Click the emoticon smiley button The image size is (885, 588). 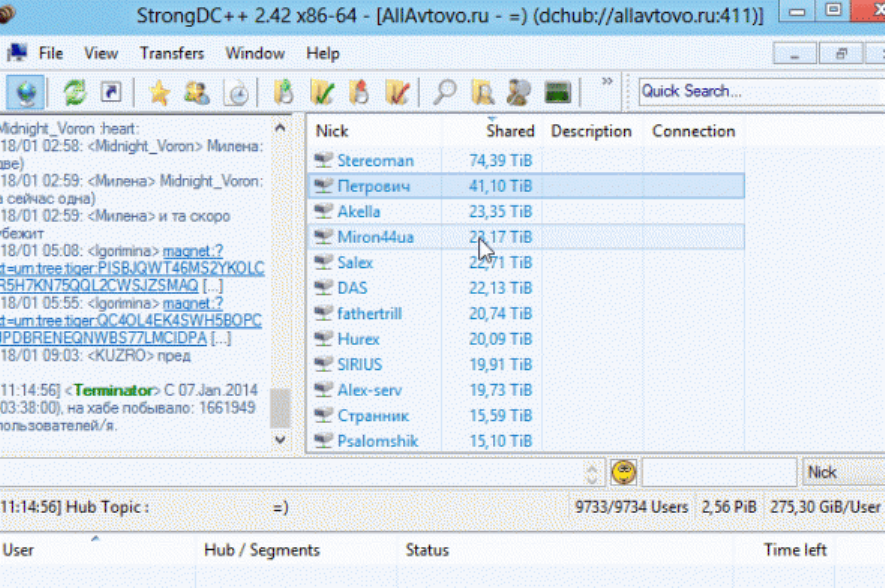[x=624, y=472]
